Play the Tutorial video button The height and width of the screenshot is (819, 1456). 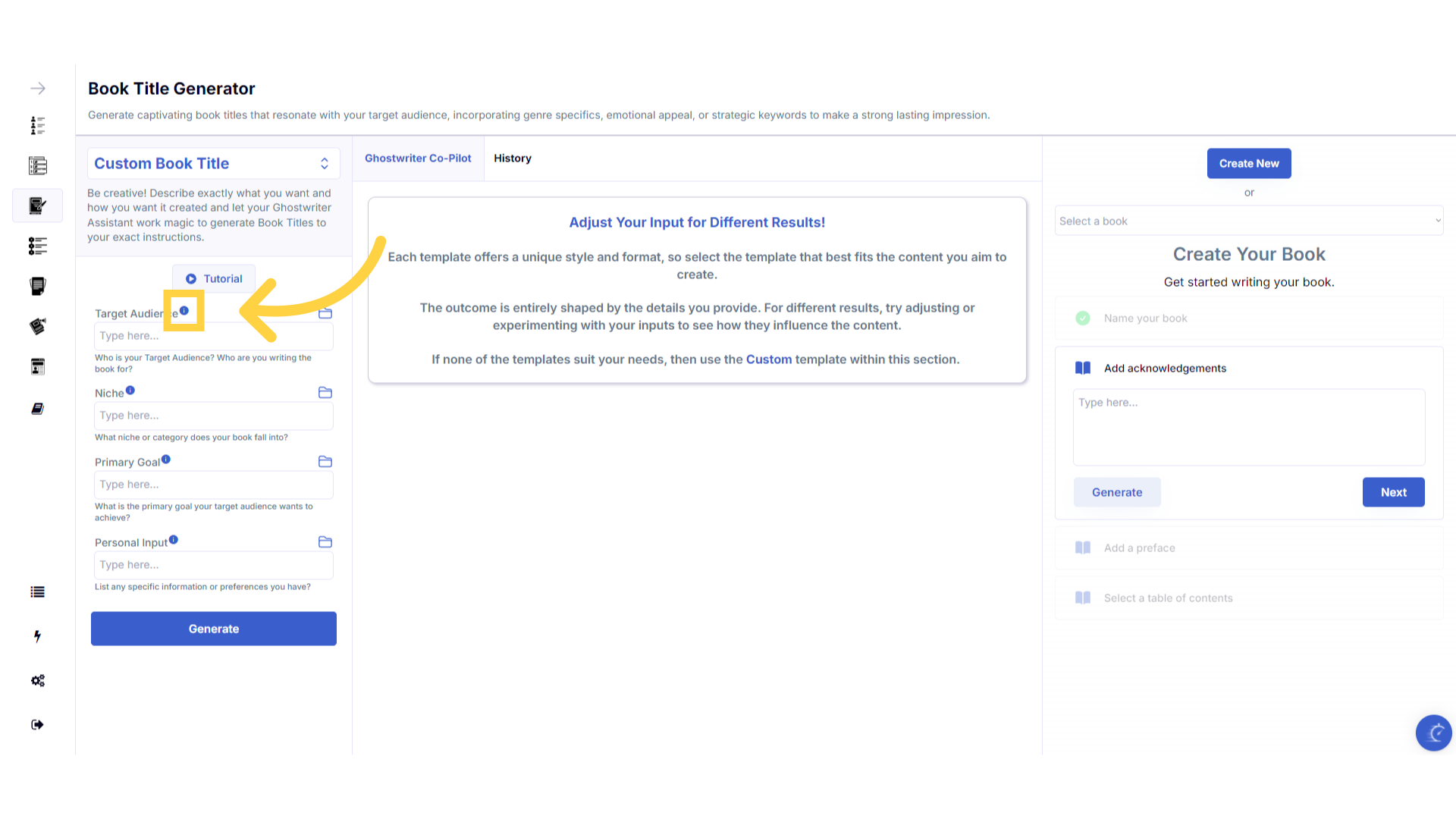point(214,279)
